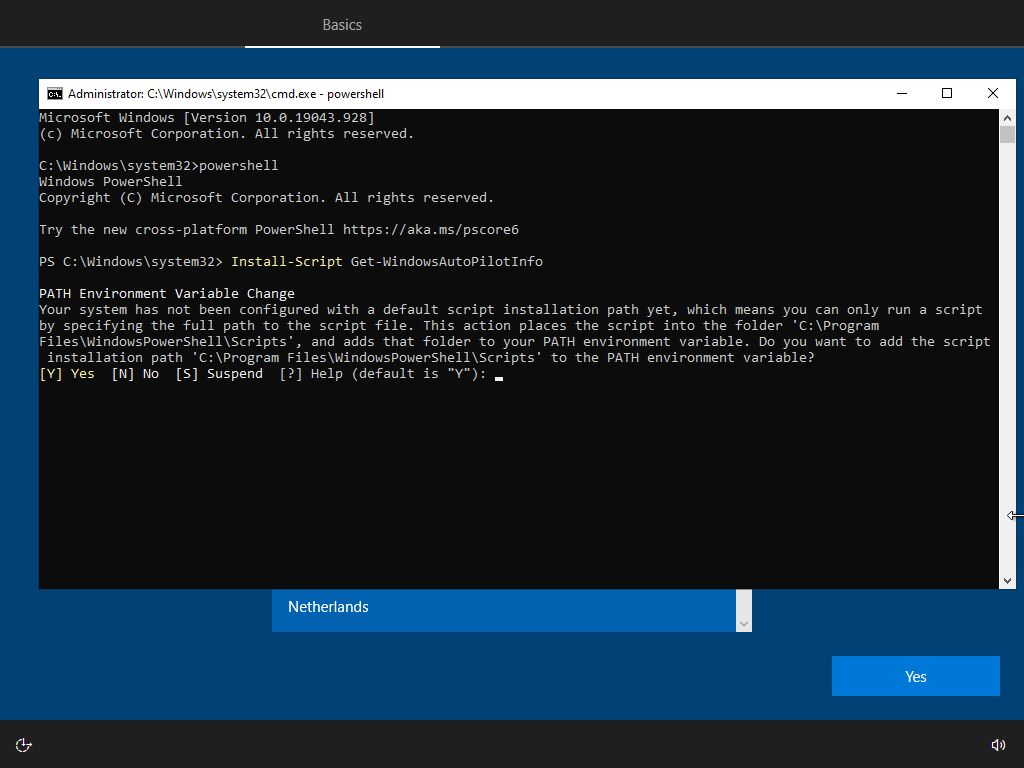Click the cmd.exe icon in the title bar
Image resolution: width=1024 pixels, height=768 pixels.
pyautogui.click(x=55, y=94)
